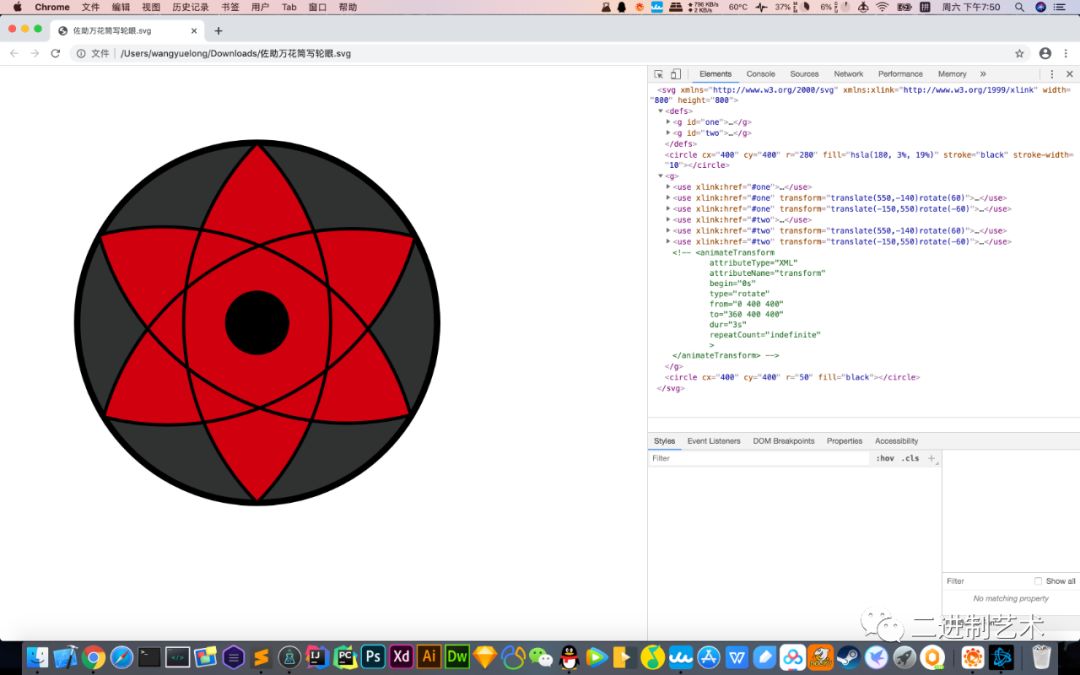Launch IntelliJ IDEA from the Dock
The height and width of the screenshot is (675, 1080).
pos(317,656)
